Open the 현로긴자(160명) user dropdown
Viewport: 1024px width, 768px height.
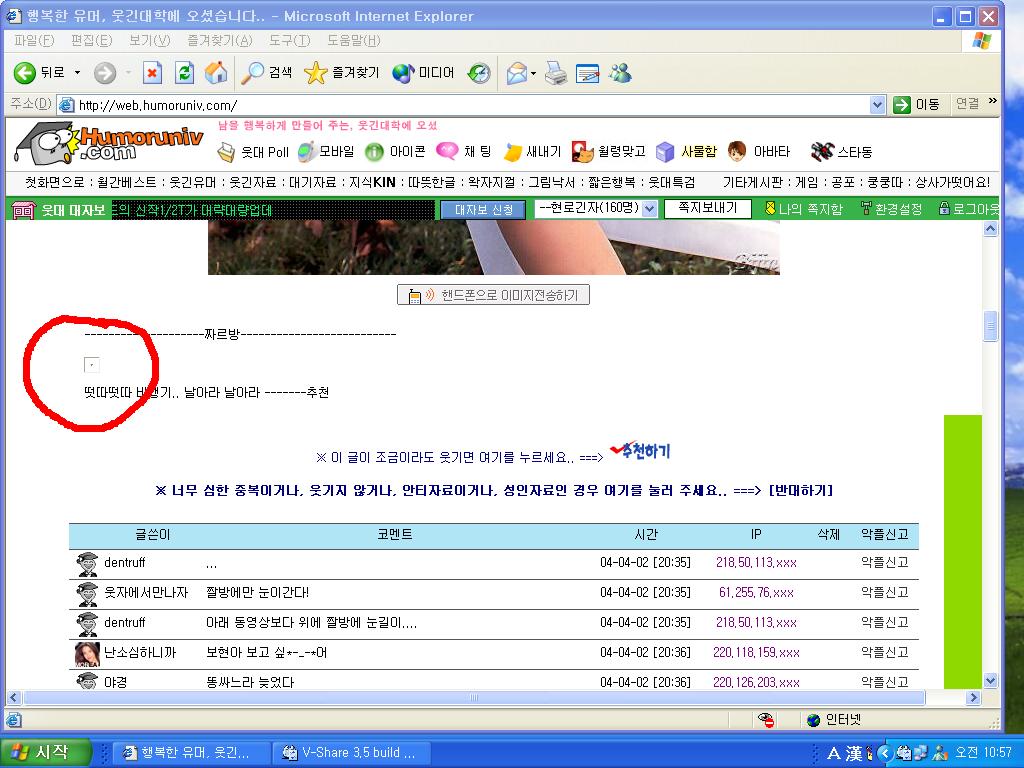coord(648,209)
